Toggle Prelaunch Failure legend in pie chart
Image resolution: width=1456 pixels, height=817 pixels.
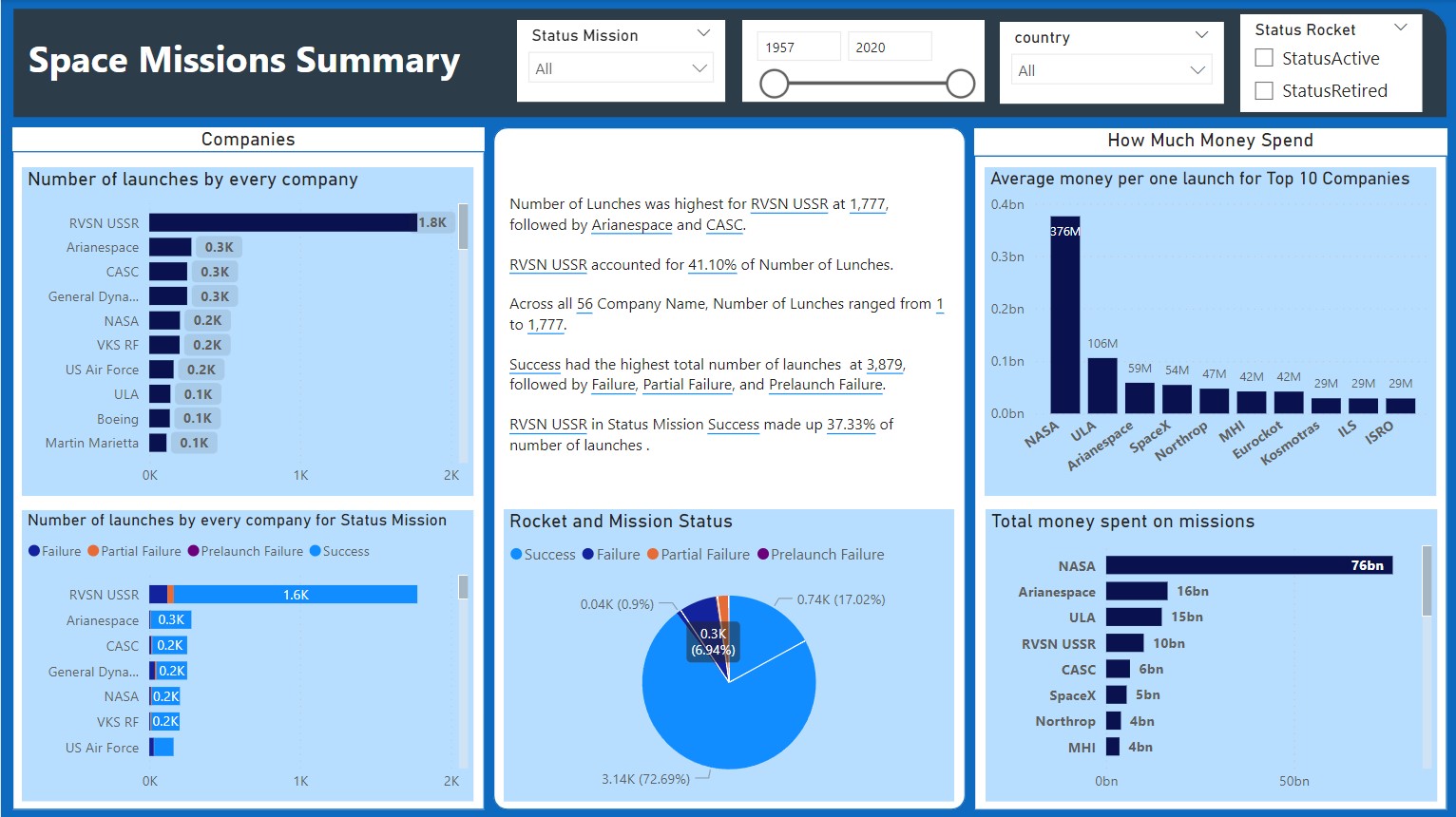tap(820, 554)
